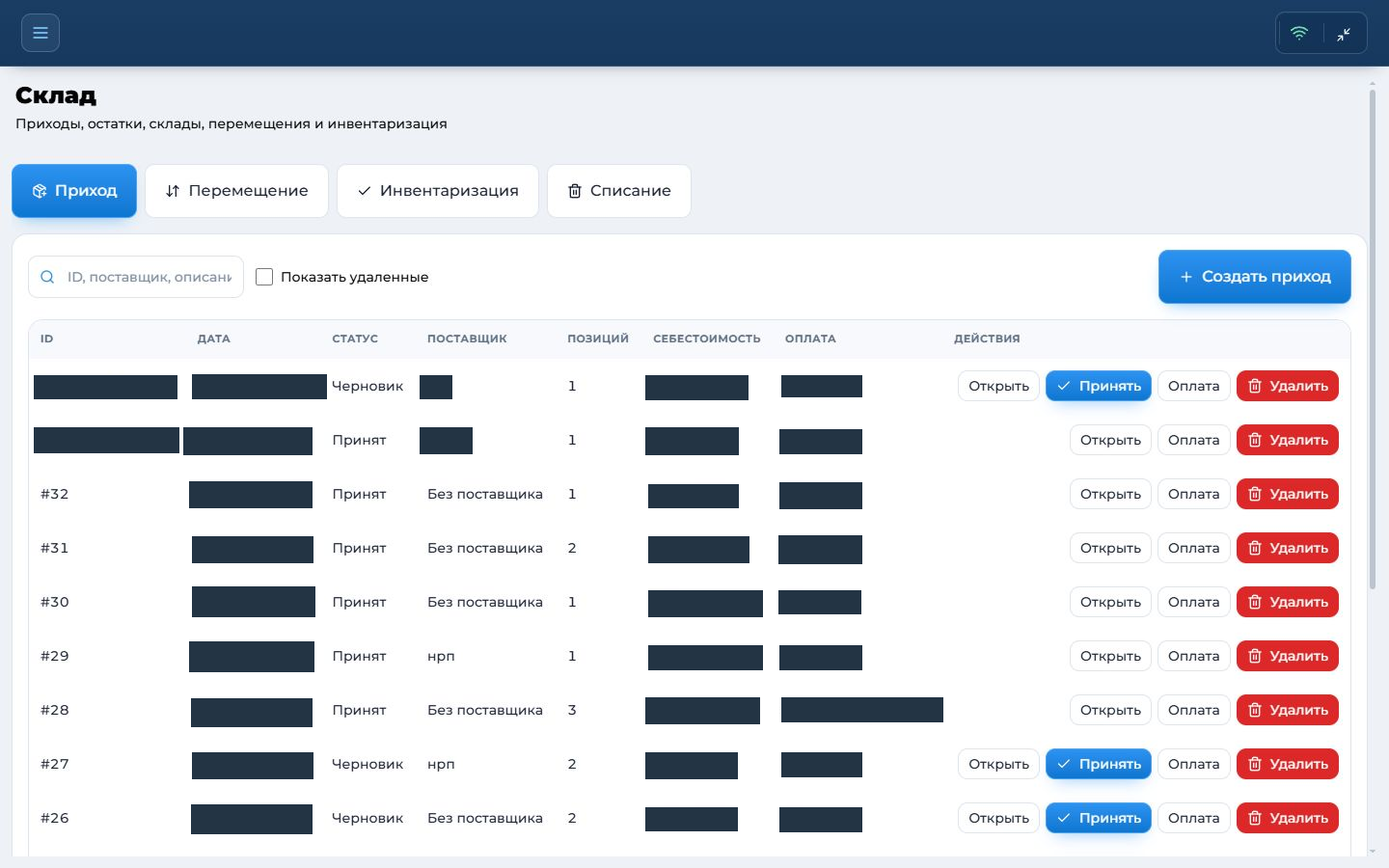Click the trash icon on Списание tab

pos(575,191)
